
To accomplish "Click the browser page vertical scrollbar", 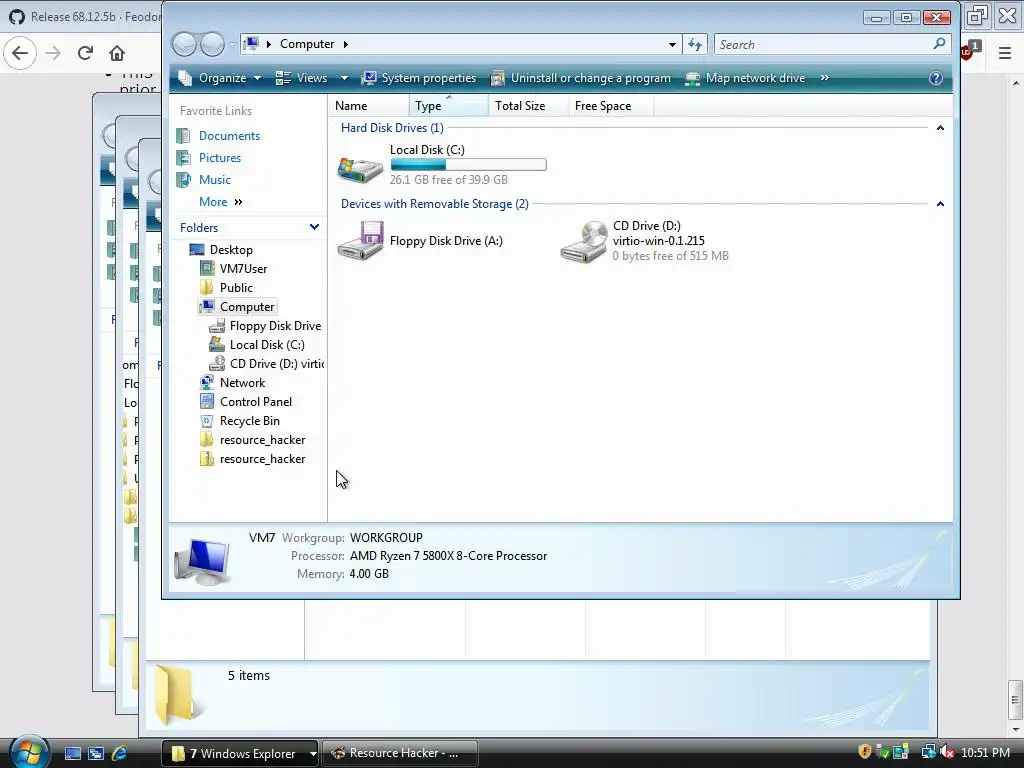I will pos(1015,700).
